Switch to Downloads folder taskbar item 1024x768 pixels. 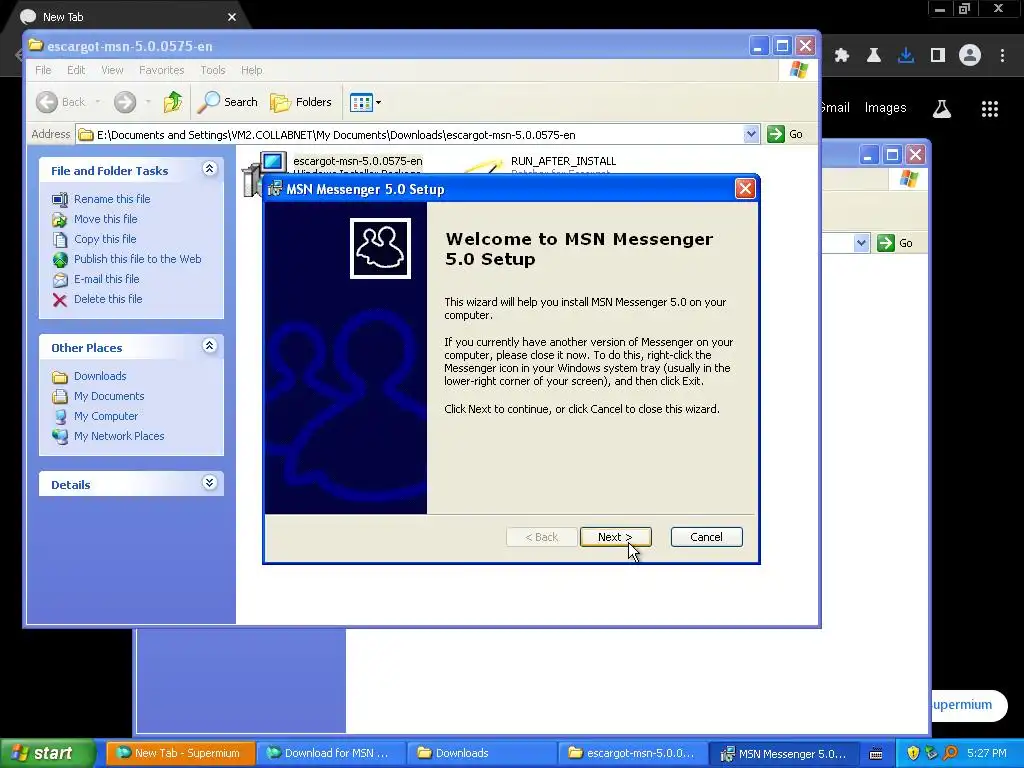tap(480, 753)
